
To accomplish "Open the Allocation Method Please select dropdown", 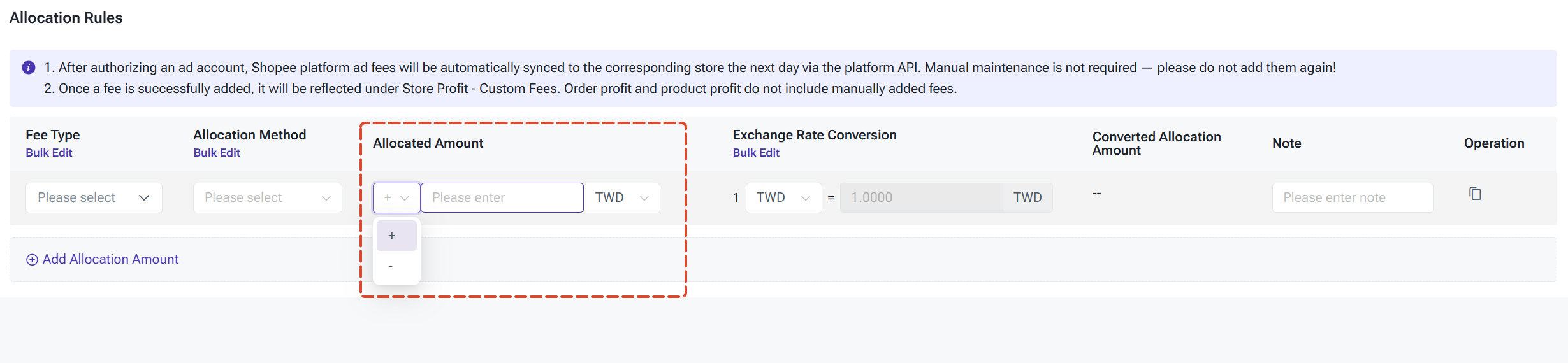I will coord(268,197).
